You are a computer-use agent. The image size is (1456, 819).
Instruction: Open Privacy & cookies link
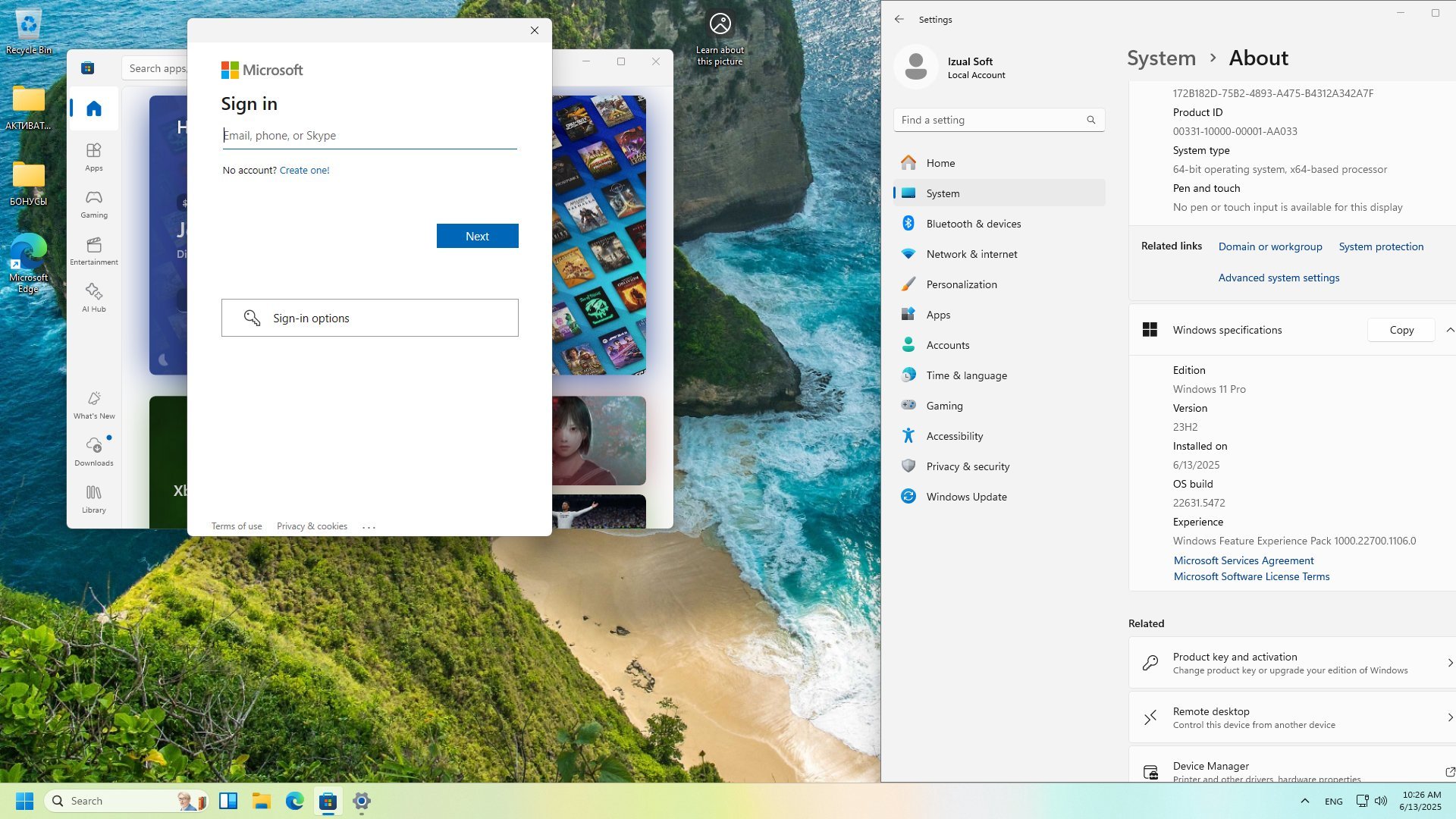click(312, 526)
